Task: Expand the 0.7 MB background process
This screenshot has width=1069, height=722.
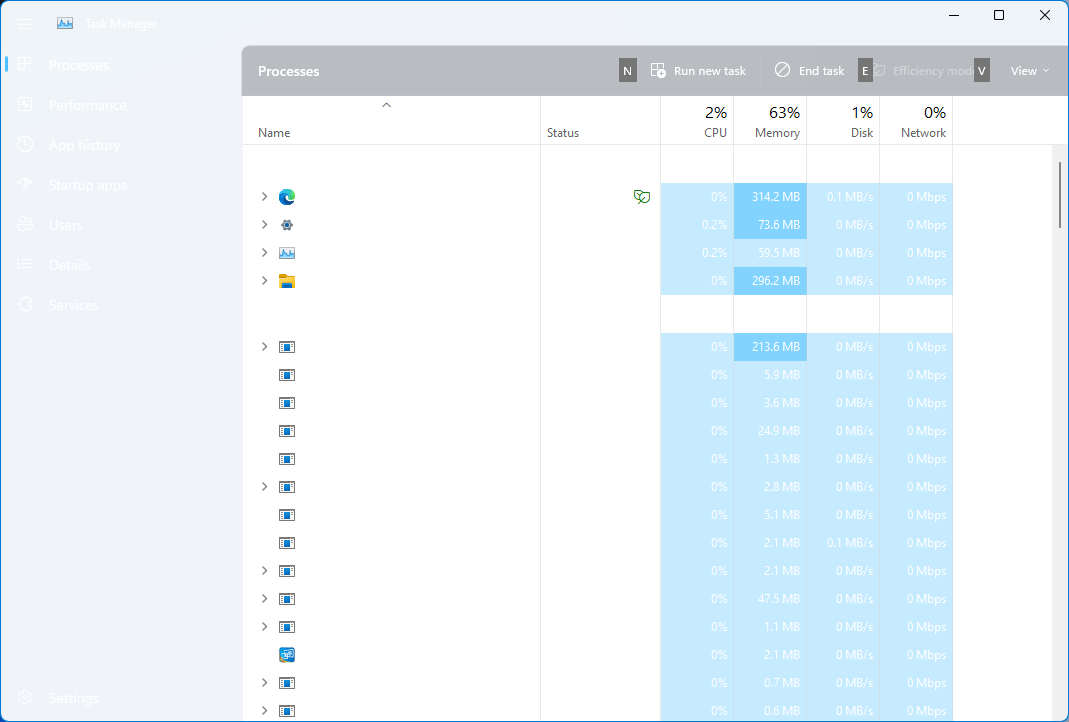Action: point(265,682)
